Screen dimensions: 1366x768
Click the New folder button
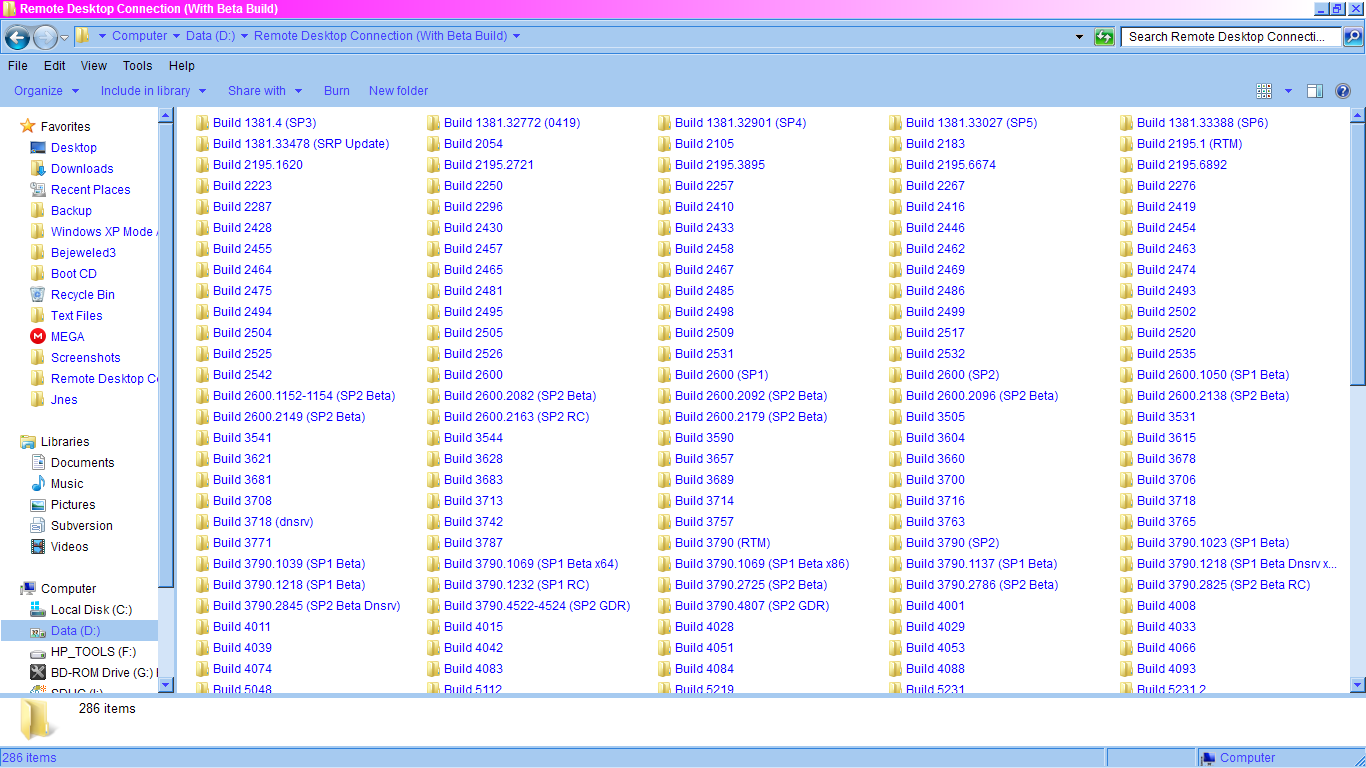(398, 91)
